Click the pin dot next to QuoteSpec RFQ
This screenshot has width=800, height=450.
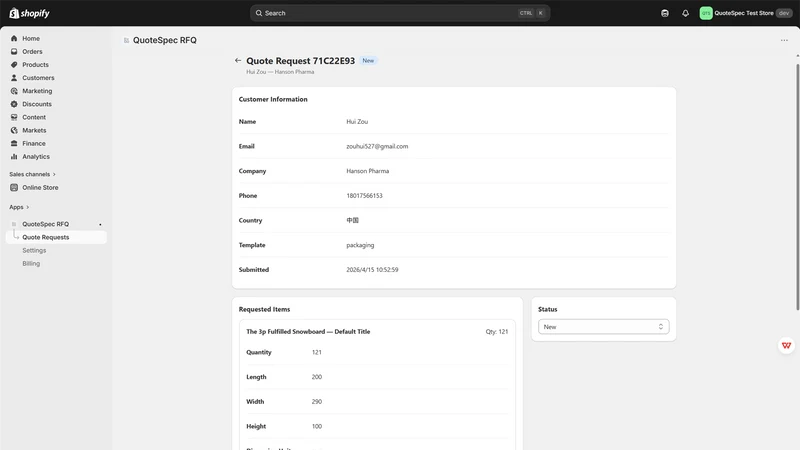tap(100, 224)
